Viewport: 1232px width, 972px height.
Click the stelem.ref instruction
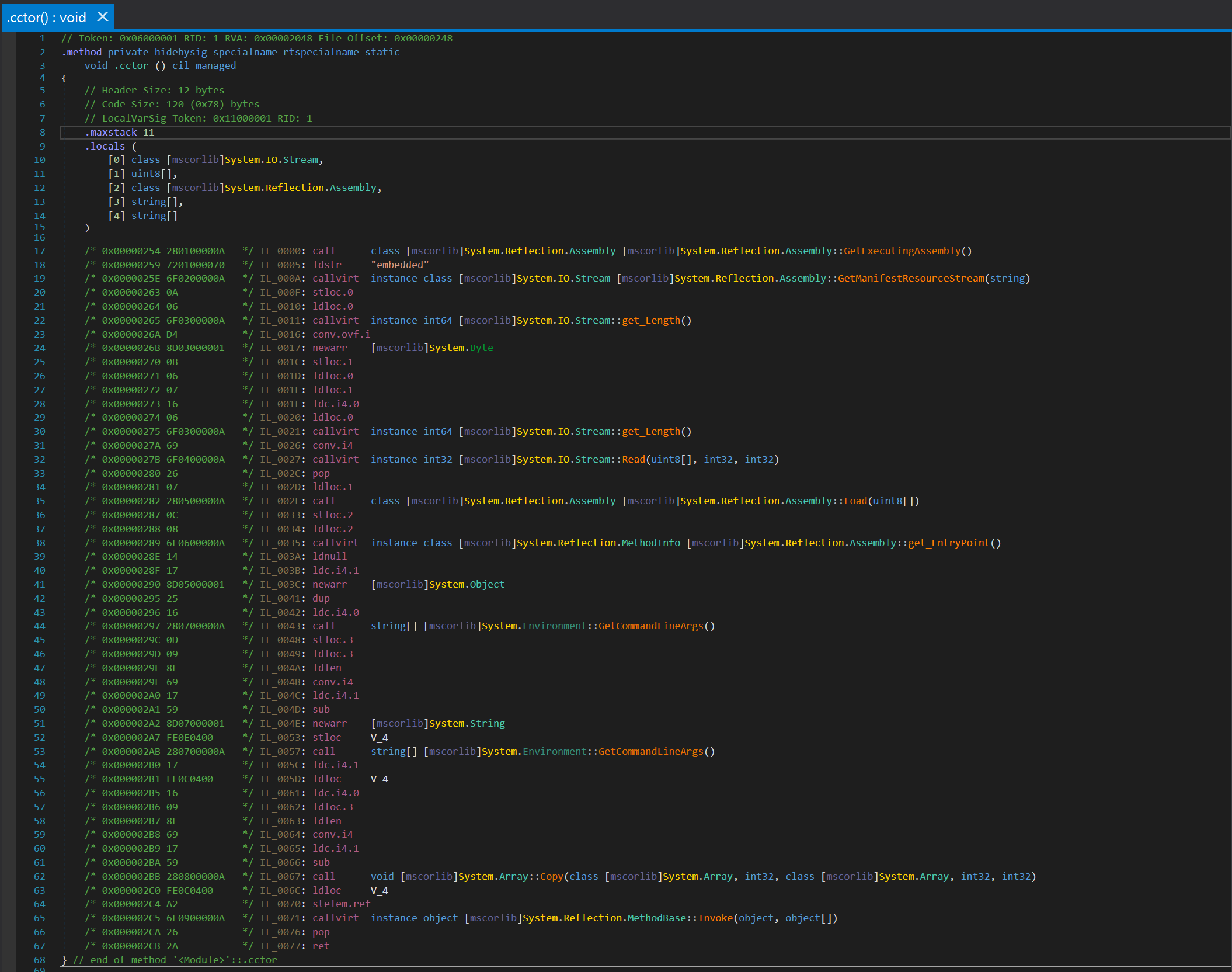(341, 904)
